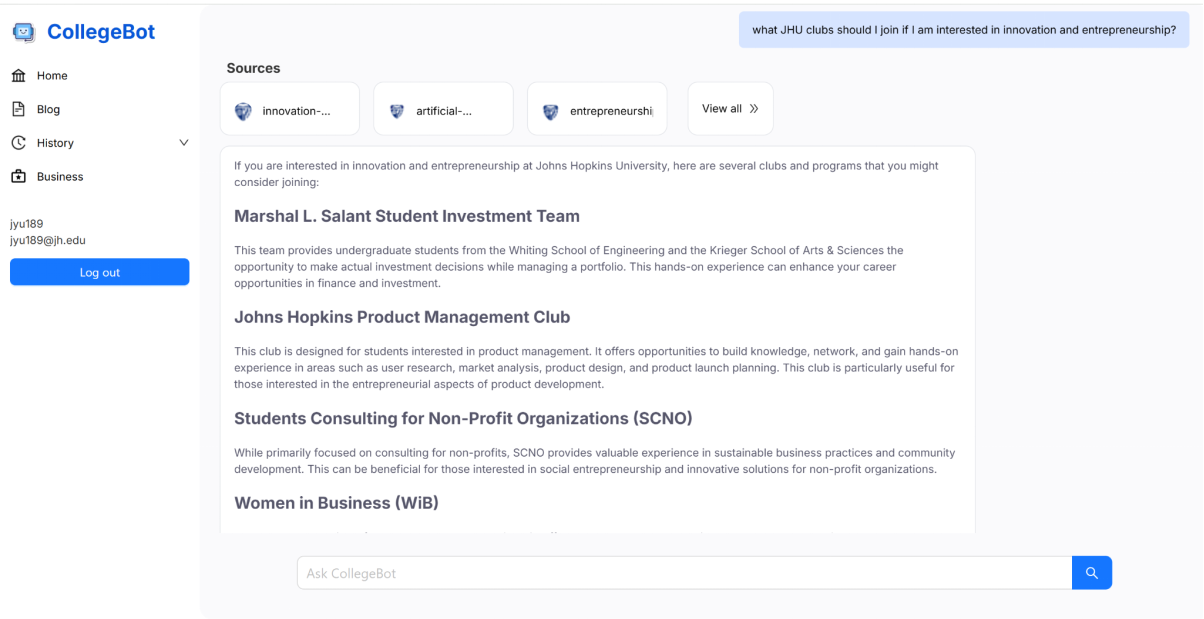Click the shield icon on innovation source

[x=243, y=111]
